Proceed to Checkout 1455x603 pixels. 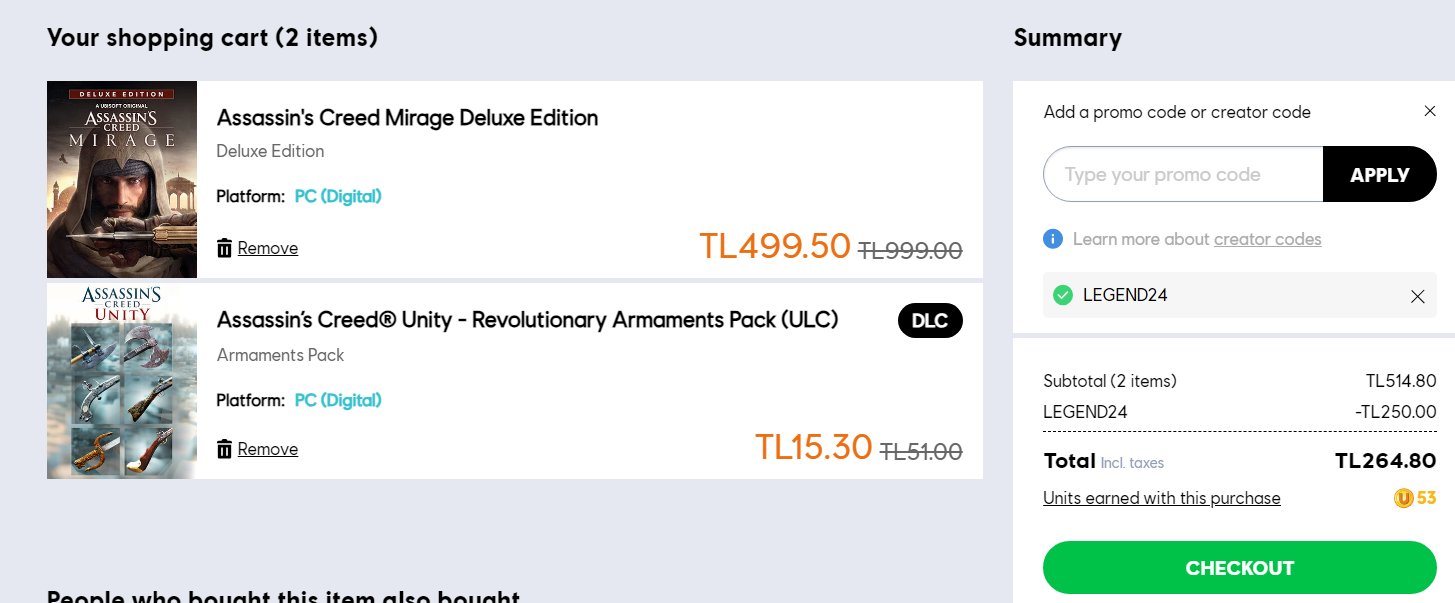(x=1239, y=568)
